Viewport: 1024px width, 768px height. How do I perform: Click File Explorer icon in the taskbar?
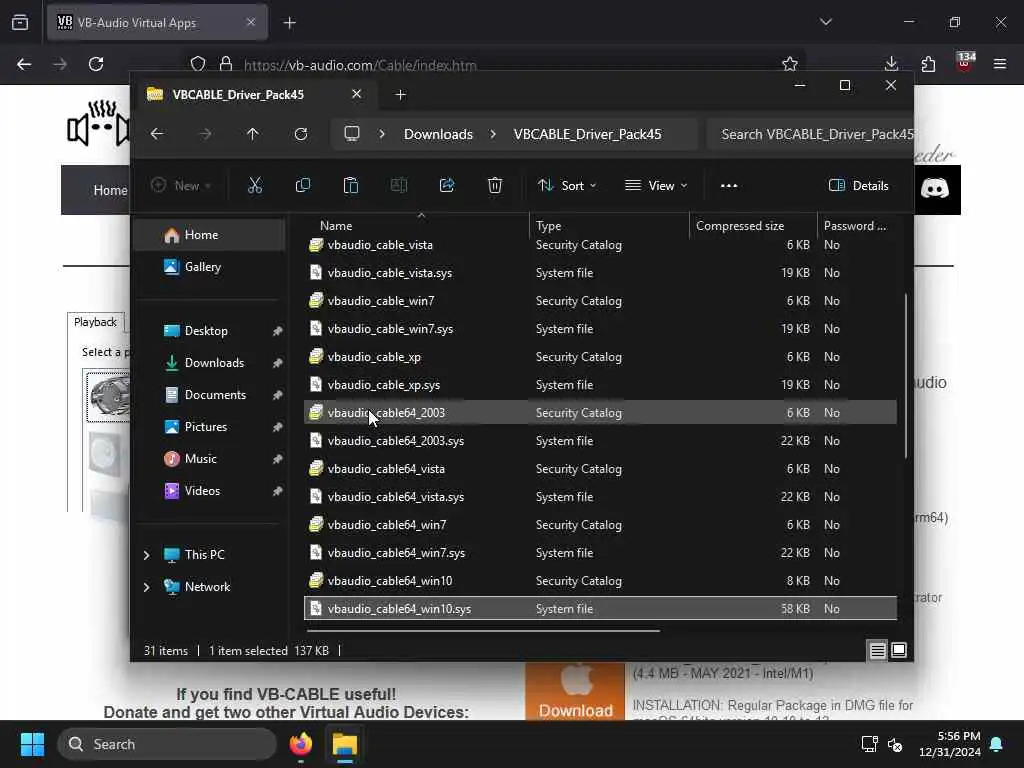pyautogui.click(x=345, y=744)
